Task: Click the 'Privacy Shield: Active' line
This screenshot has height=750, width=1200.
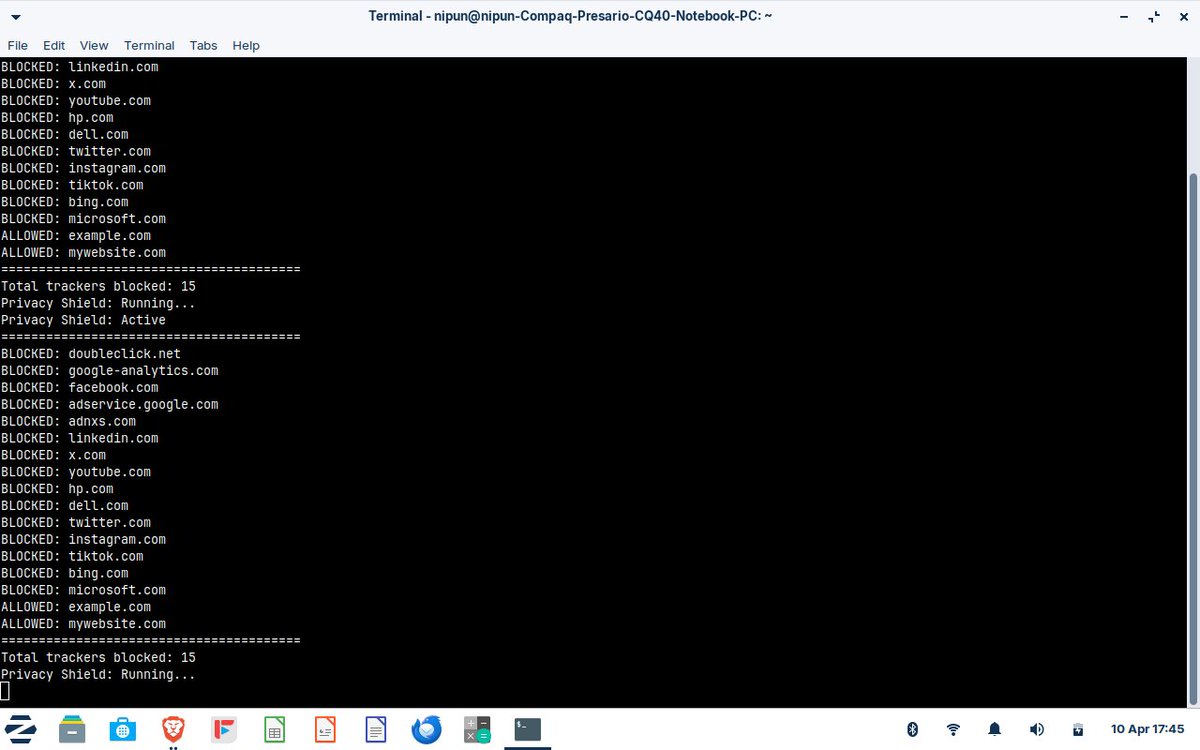Action: (x=83, y=320)
